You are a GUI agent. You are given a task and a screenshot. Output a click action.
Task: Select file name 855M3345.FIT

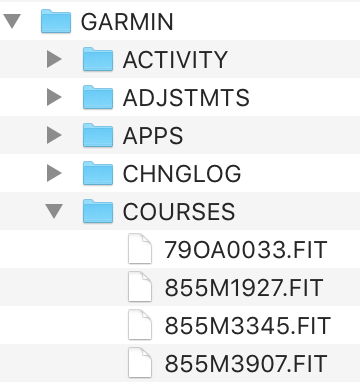point(248,326)
